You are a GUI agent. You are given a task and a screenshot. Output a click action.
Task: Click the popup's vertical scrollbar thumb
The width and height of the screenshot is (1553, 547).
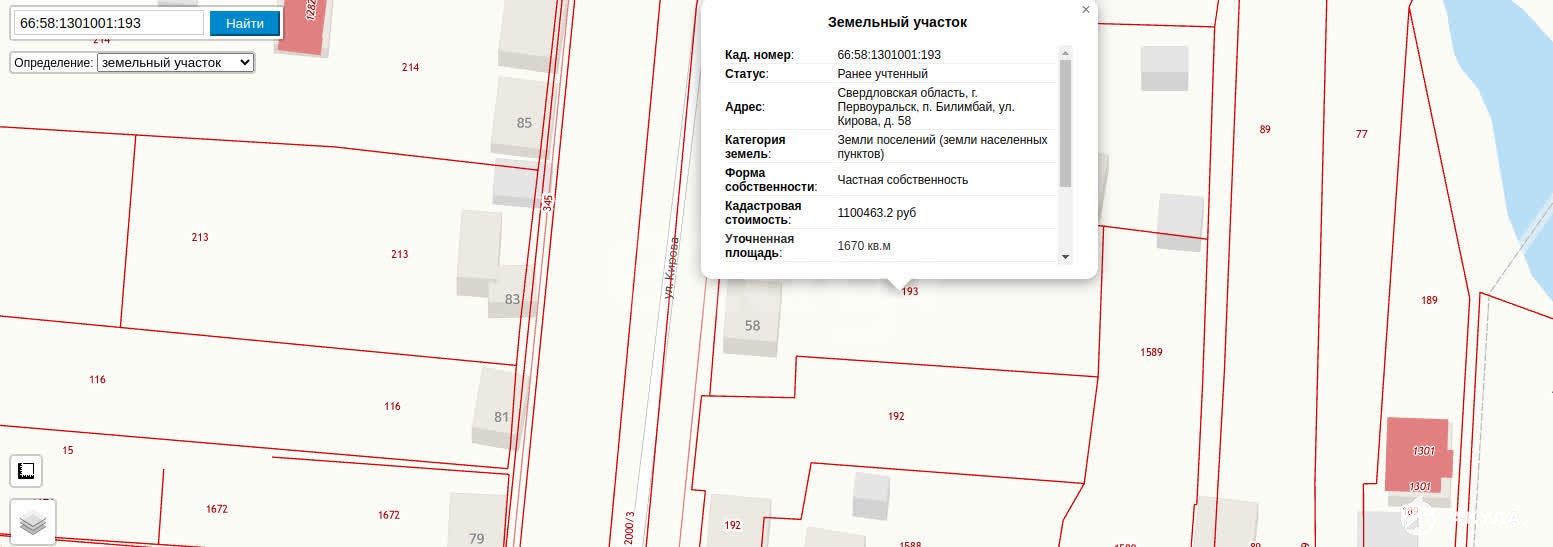pyautogui.click(x=1065, y=120)
